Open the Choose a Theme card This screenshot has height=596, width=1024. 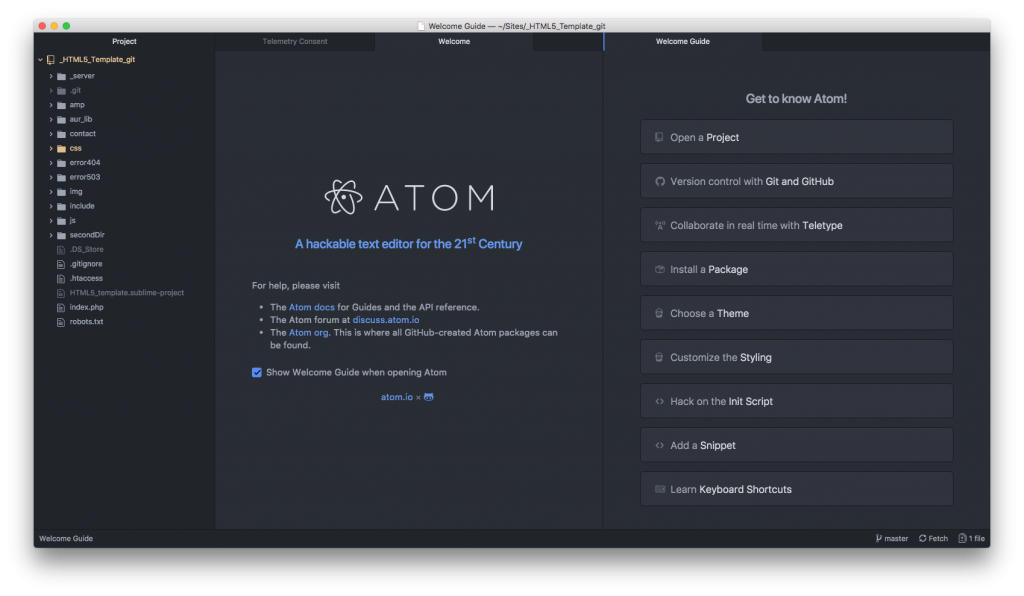pyautogui.click(x=796, y=313)
